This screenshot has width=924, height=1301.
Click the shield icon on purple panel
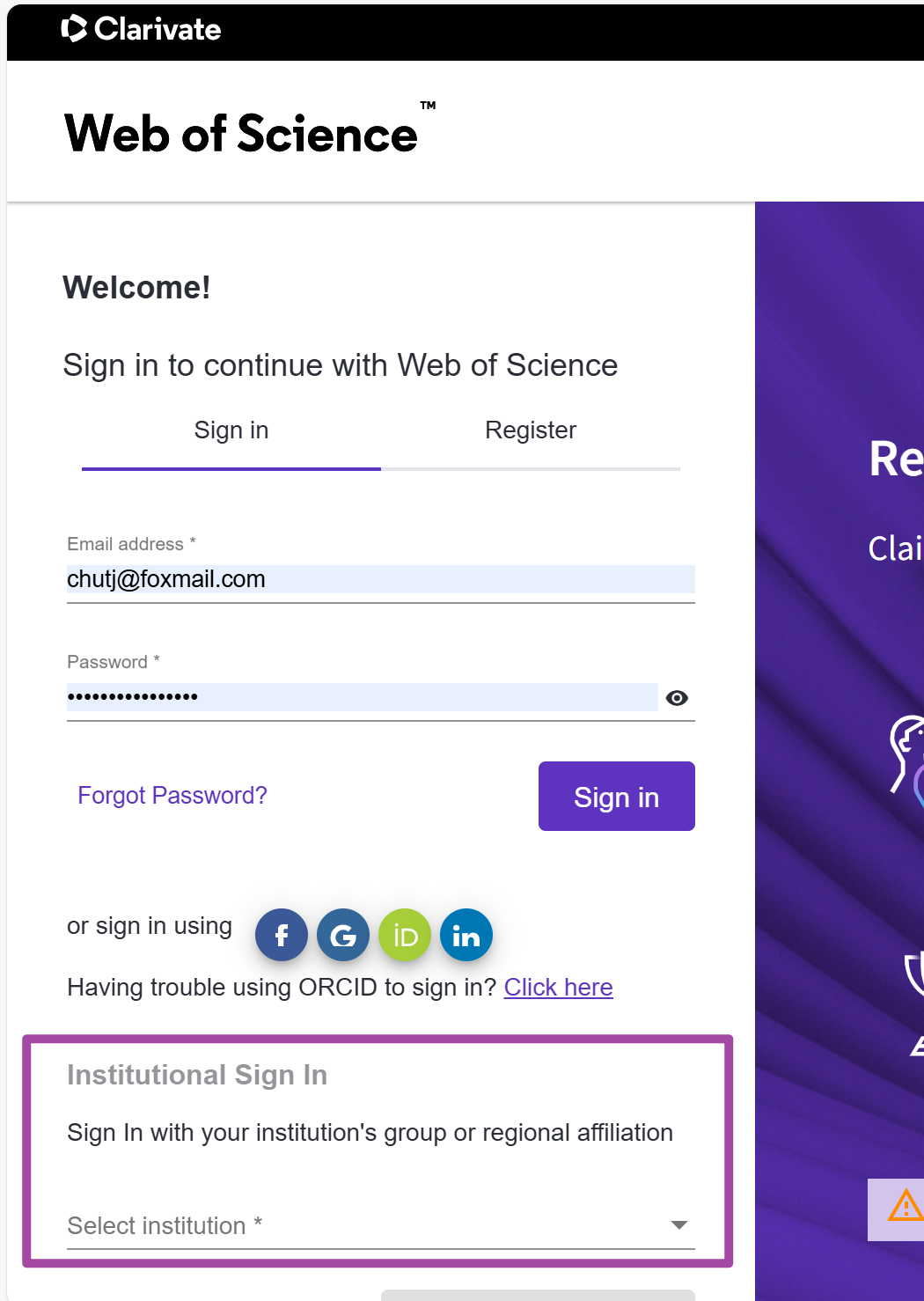[x=915, y=973]
